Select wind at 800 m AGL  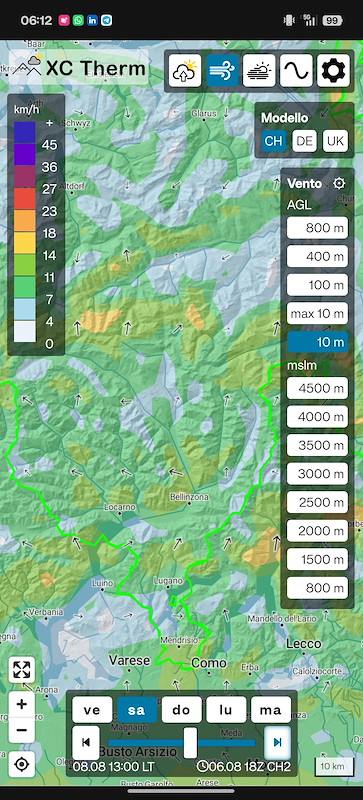coord(317,228)
